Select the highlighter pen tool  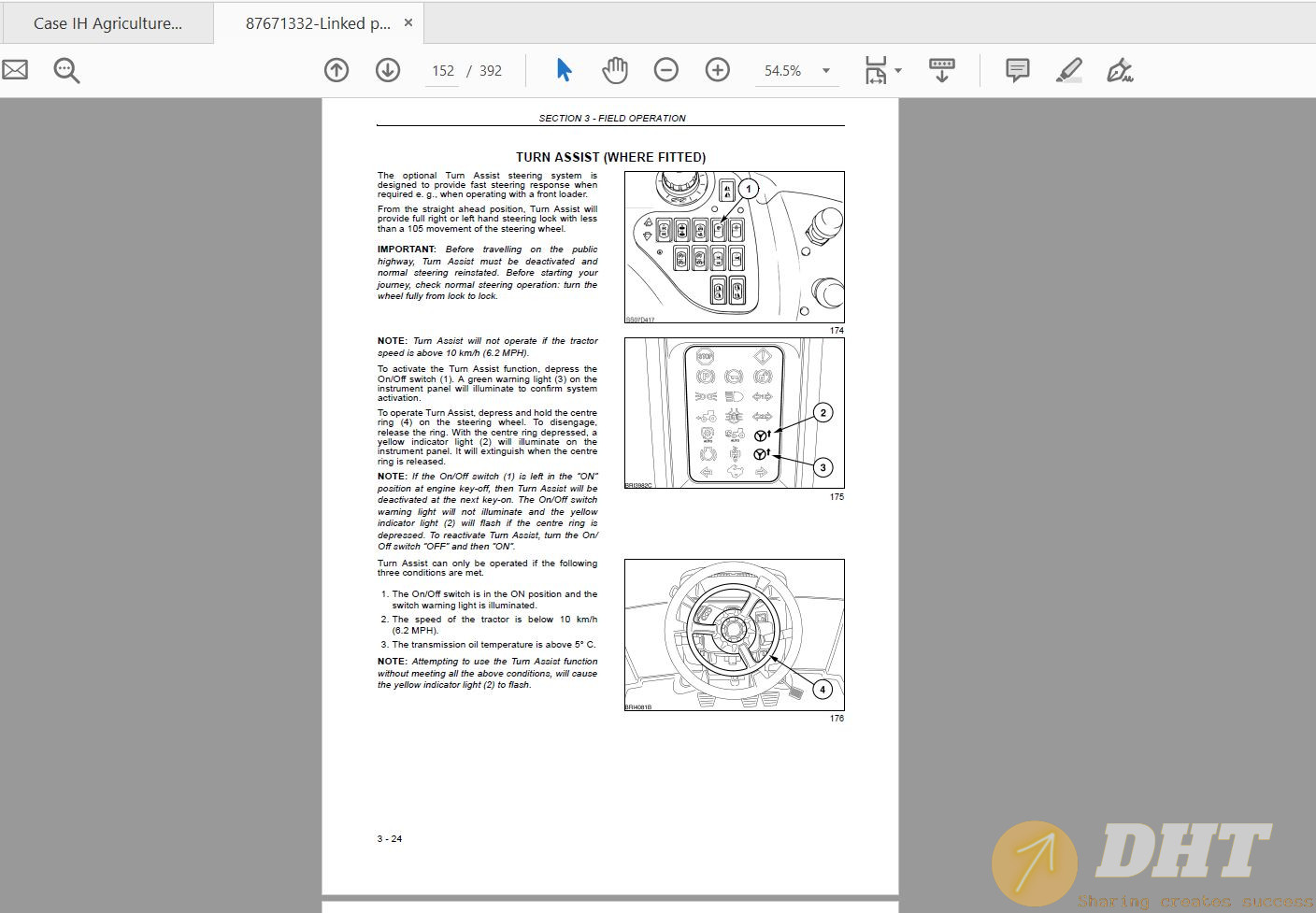tap(1068, 70)
